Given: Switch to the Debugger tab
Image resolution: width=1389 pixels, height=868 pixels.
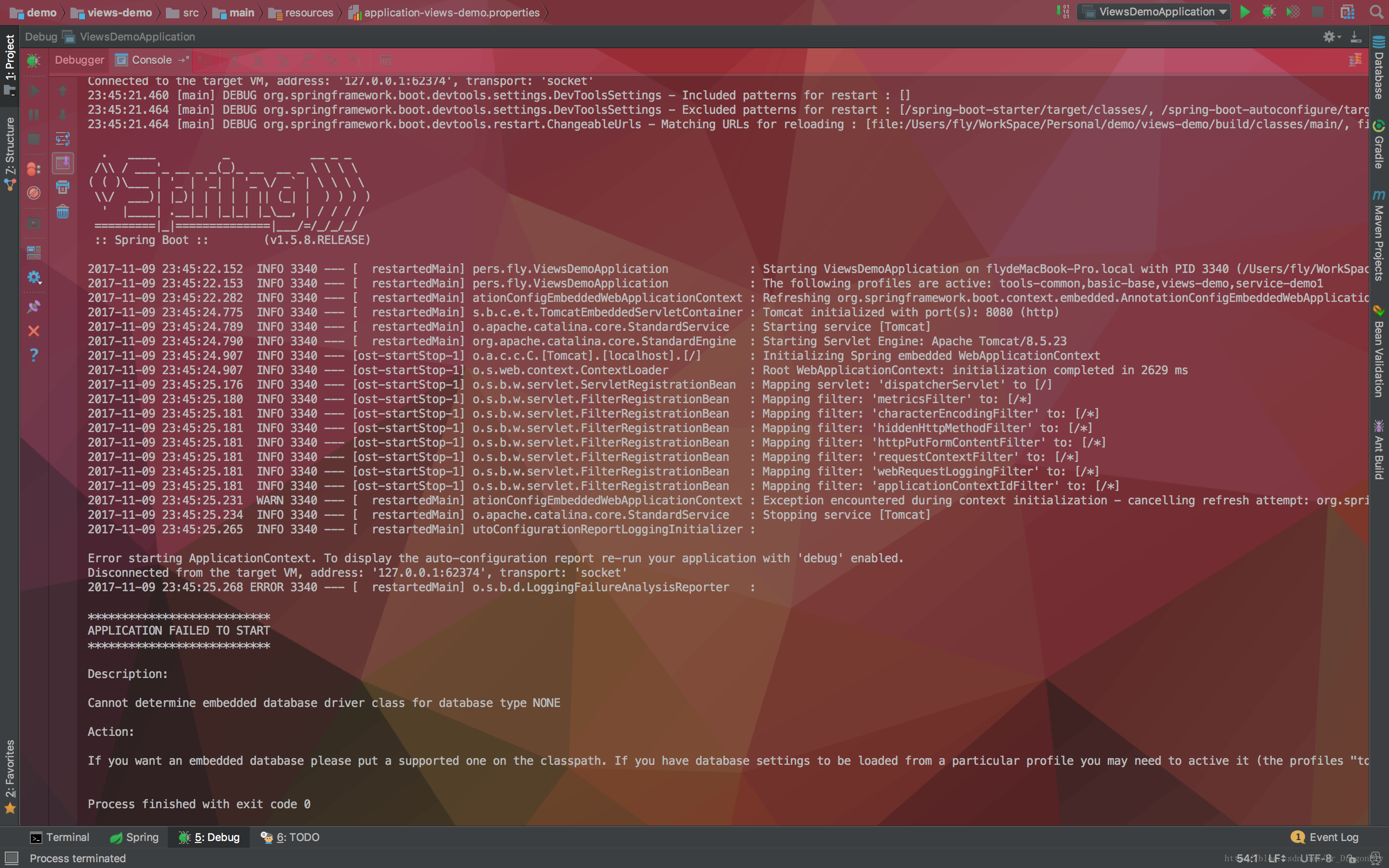Looking at the screenshot, I should click(x=79, y=60).
